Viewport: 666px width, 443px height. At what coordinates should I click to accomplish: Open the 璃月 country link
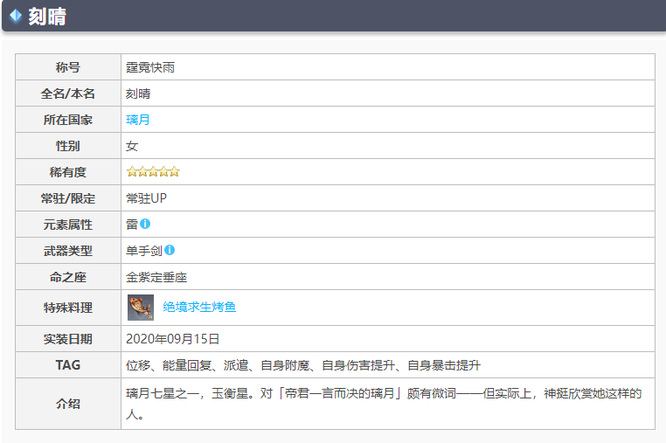[x=138, y=119]
